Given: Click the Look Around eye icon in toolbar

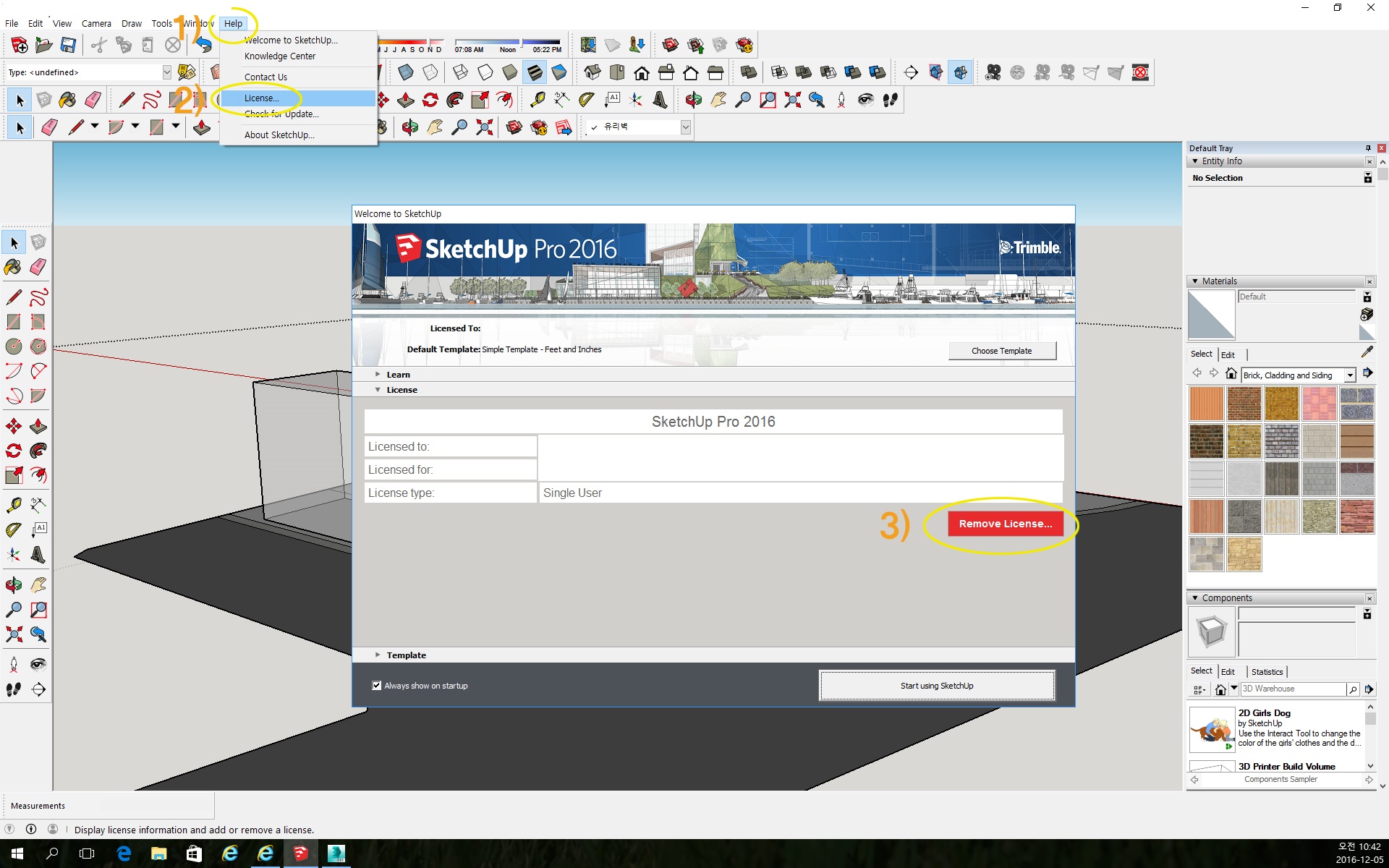Looking at the screenshot, I should click(x=866, y=100).
